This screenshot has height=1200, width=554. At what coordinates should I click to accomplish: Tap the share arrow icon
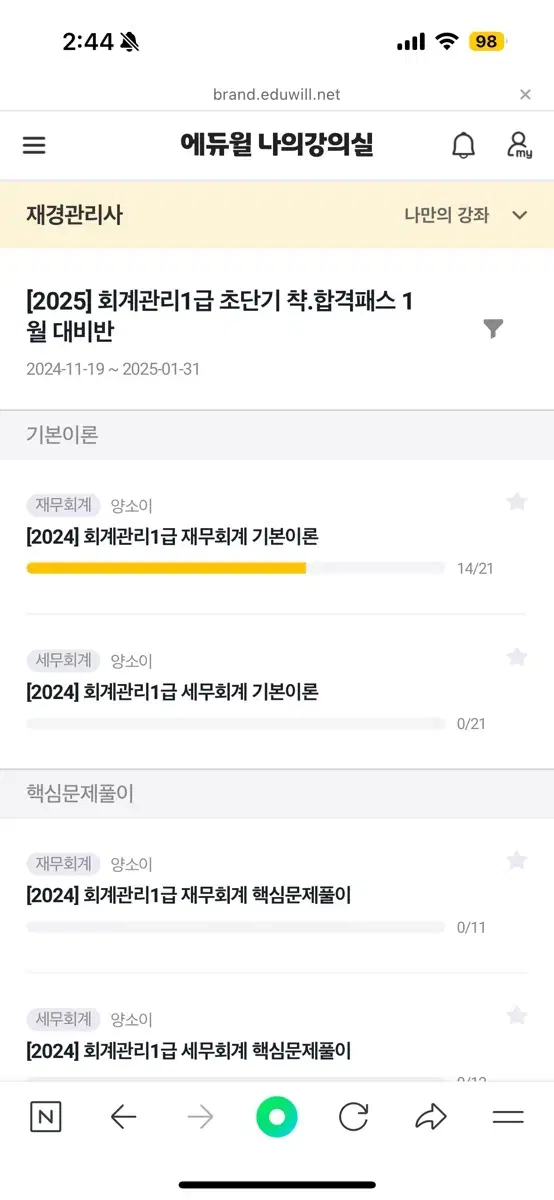431,1117
